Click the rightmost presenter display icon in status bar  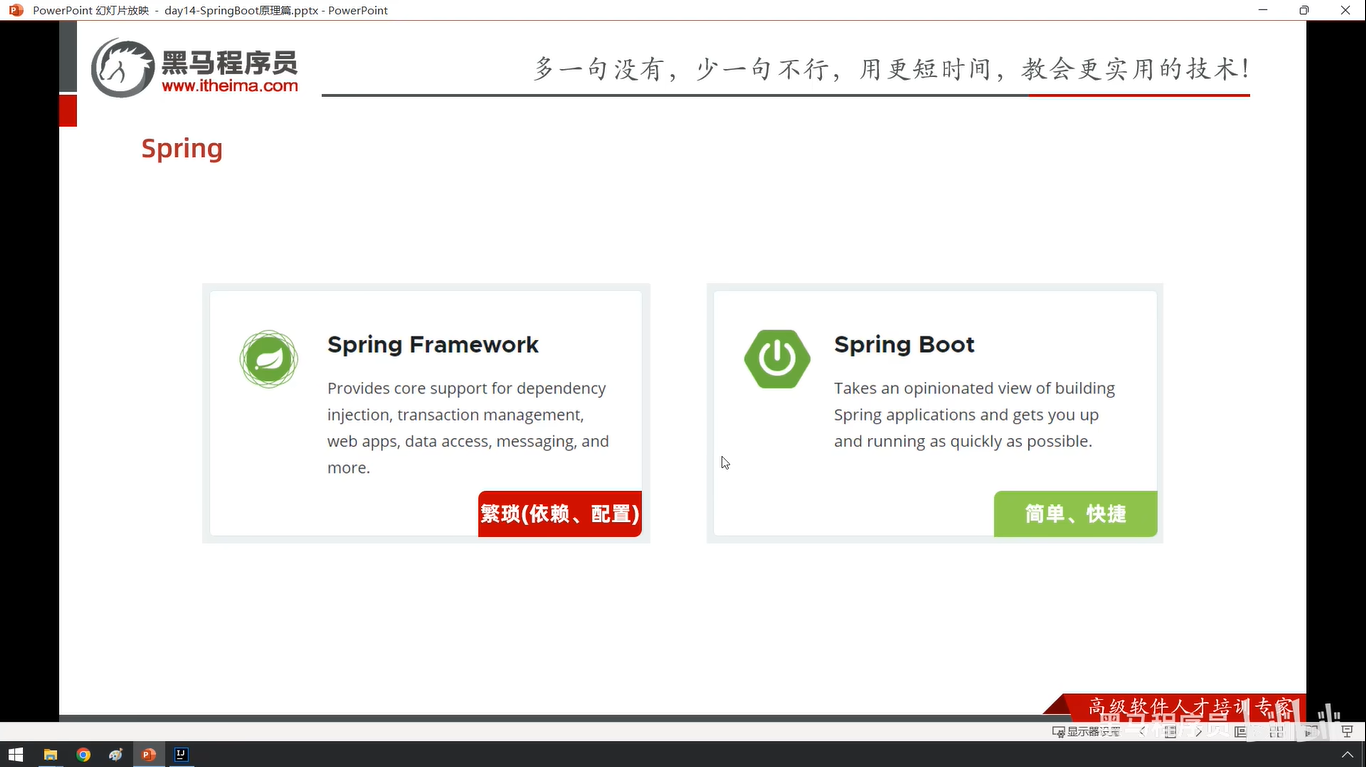pos(1346,732)
